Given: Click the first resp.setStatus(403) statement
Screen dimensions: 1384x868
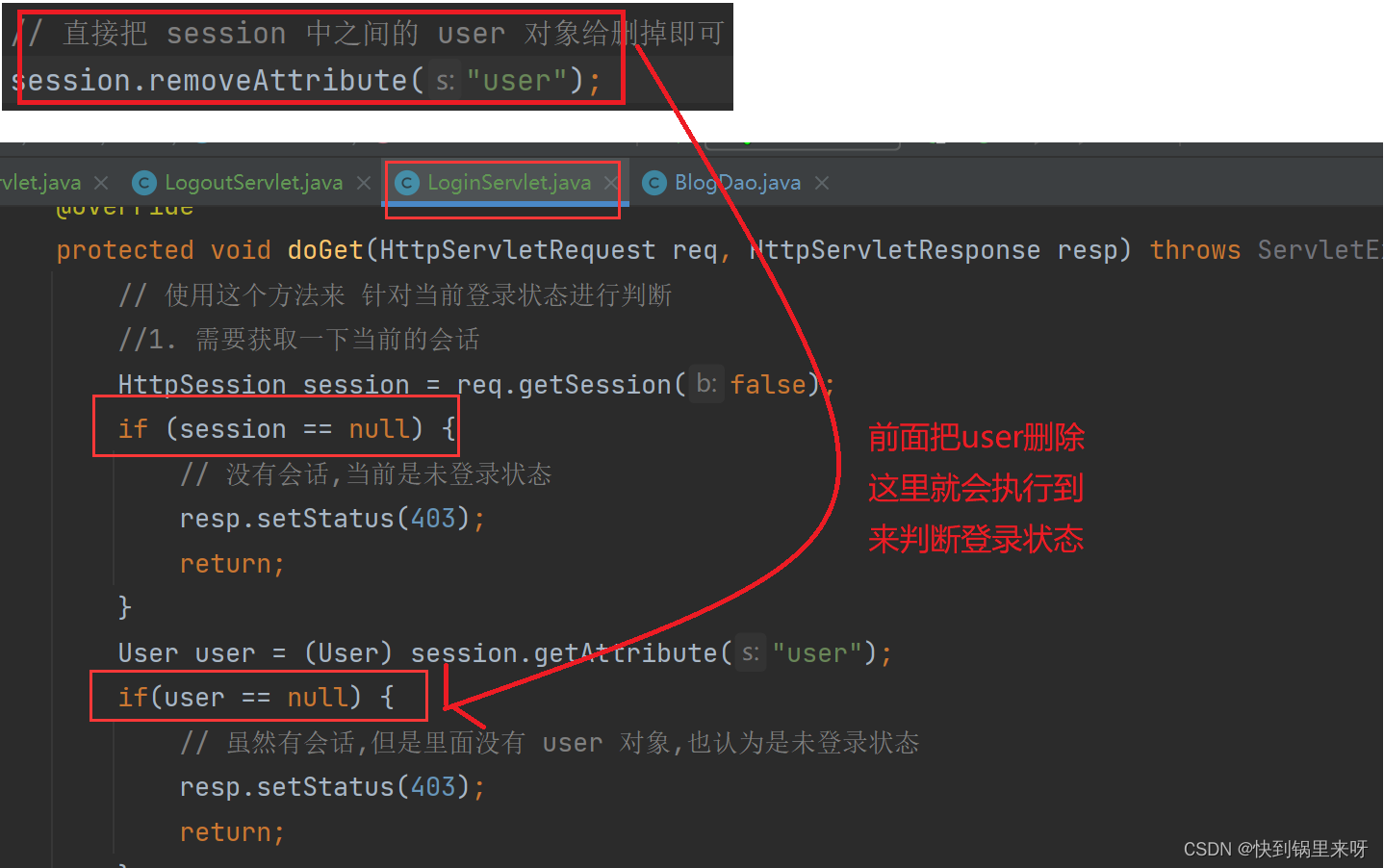Looking at the screenshot, I should (332, 519).
